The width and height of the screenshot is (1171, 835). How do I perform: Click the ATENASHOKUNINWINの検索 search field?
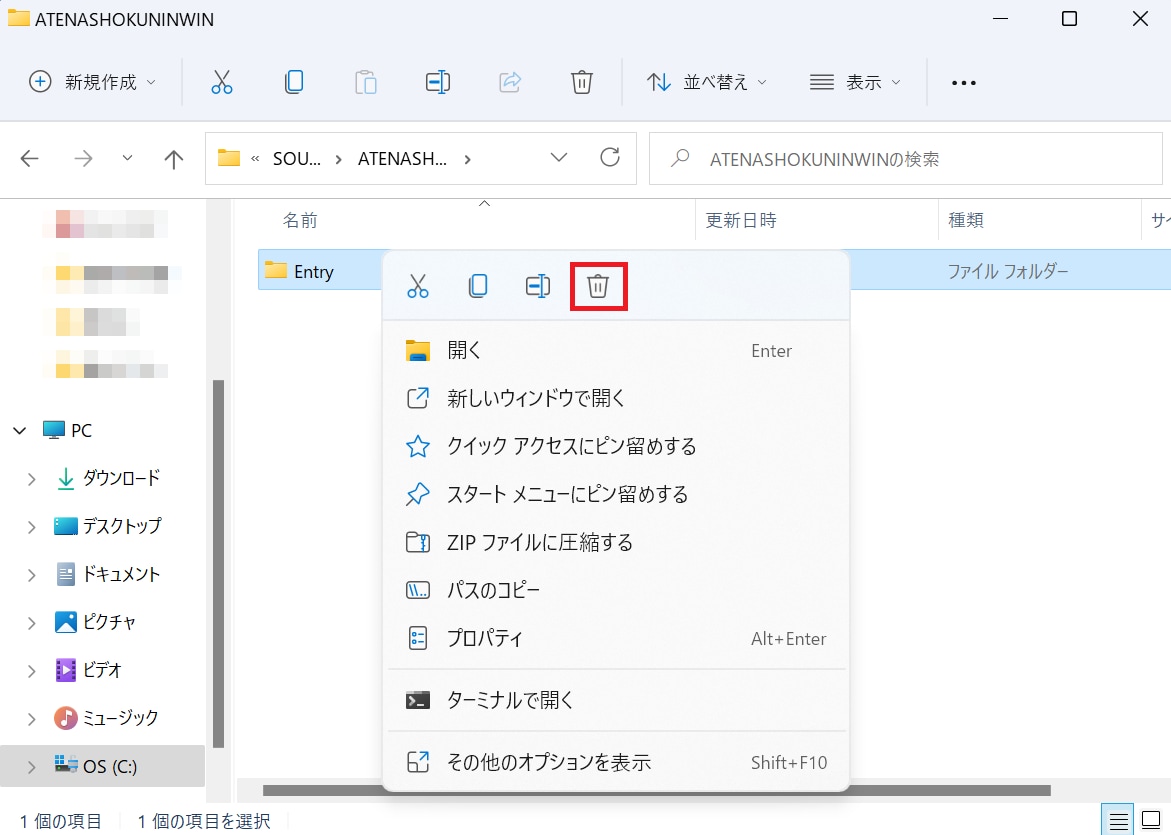tap(906, 158)
